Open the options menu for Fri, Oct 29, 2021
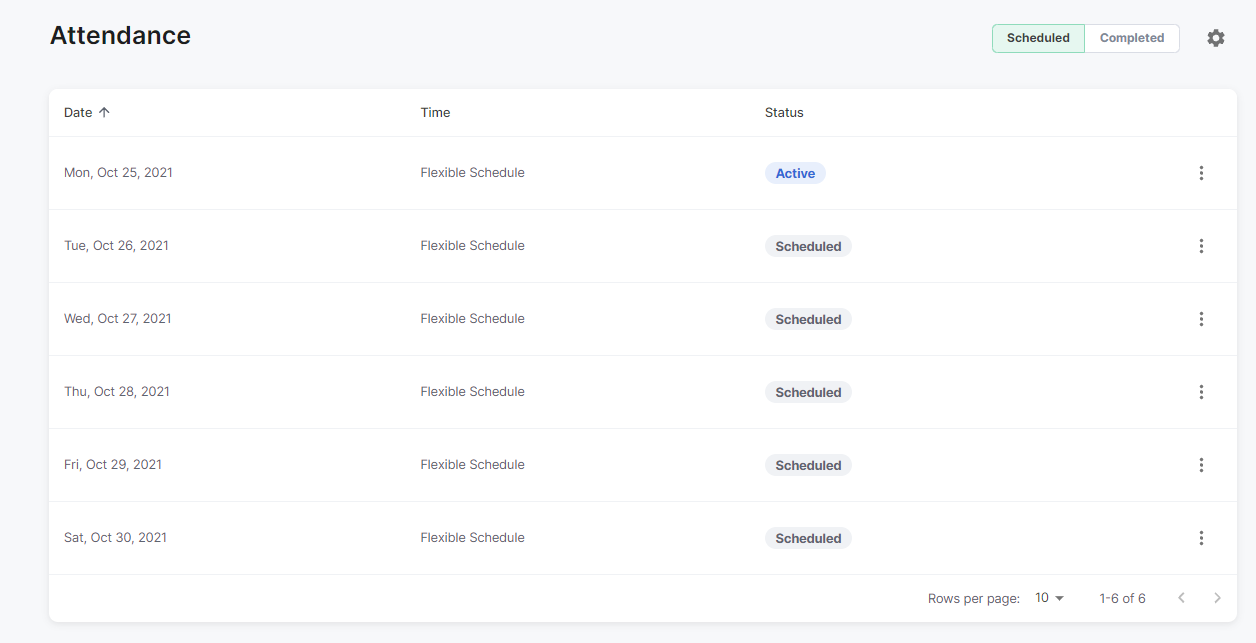 tap(1201, 465)
